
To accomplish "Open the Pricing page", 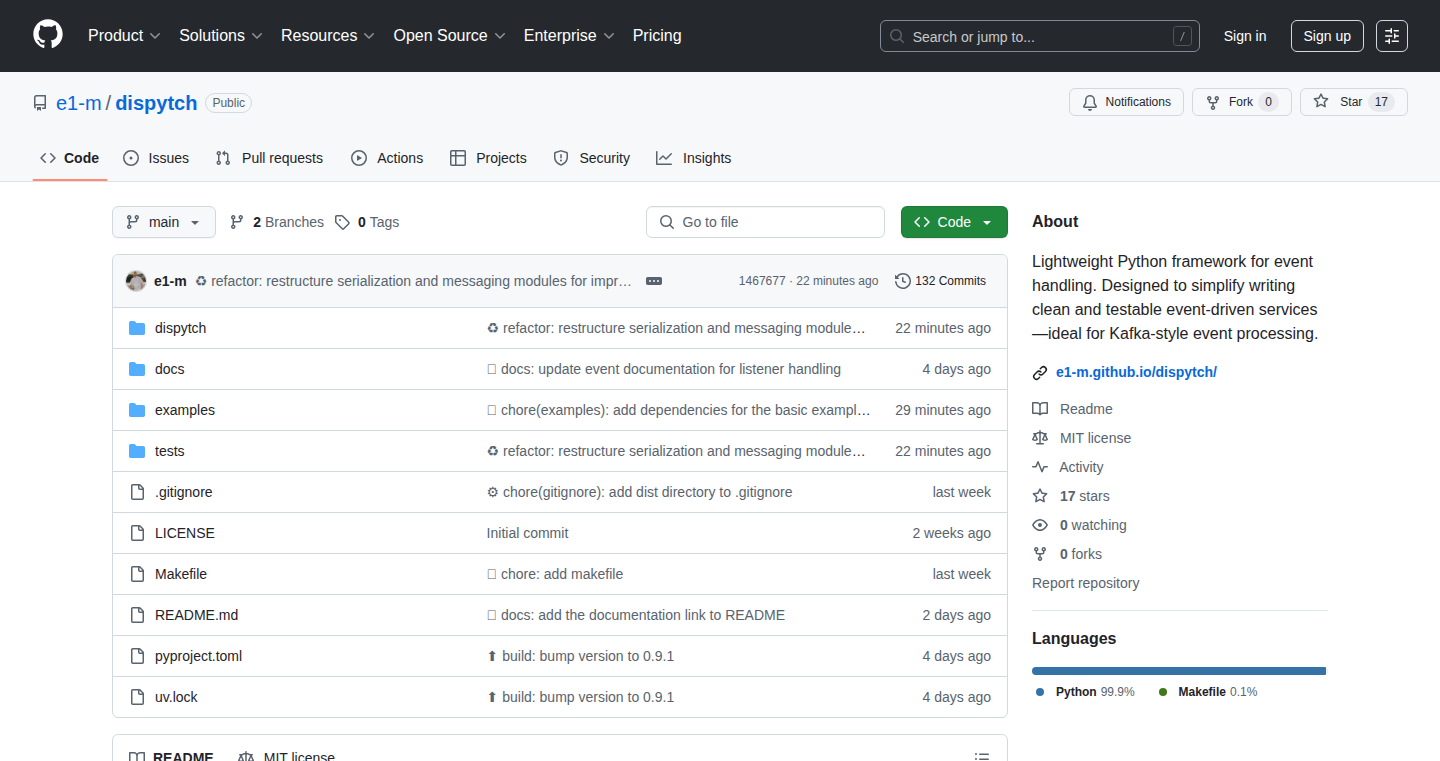I will (x=657, y=35).
